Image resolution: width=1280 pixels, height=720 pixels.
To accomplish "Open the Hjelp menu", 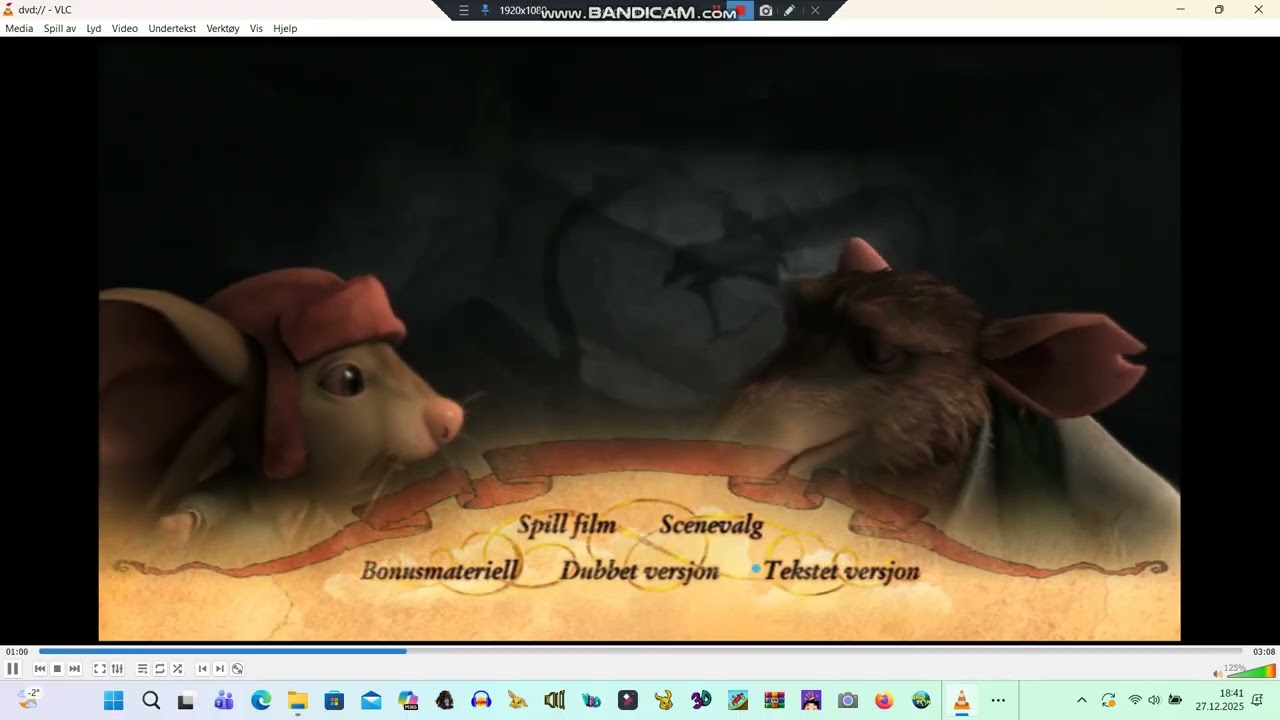I will tap(285, 28).
